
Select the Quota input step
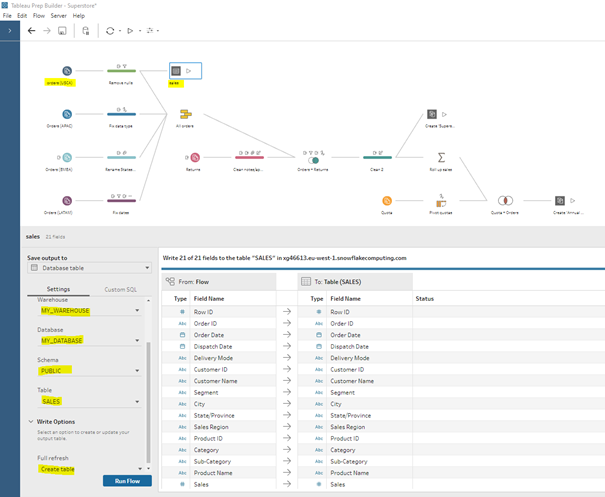click(x=387, y=201)
